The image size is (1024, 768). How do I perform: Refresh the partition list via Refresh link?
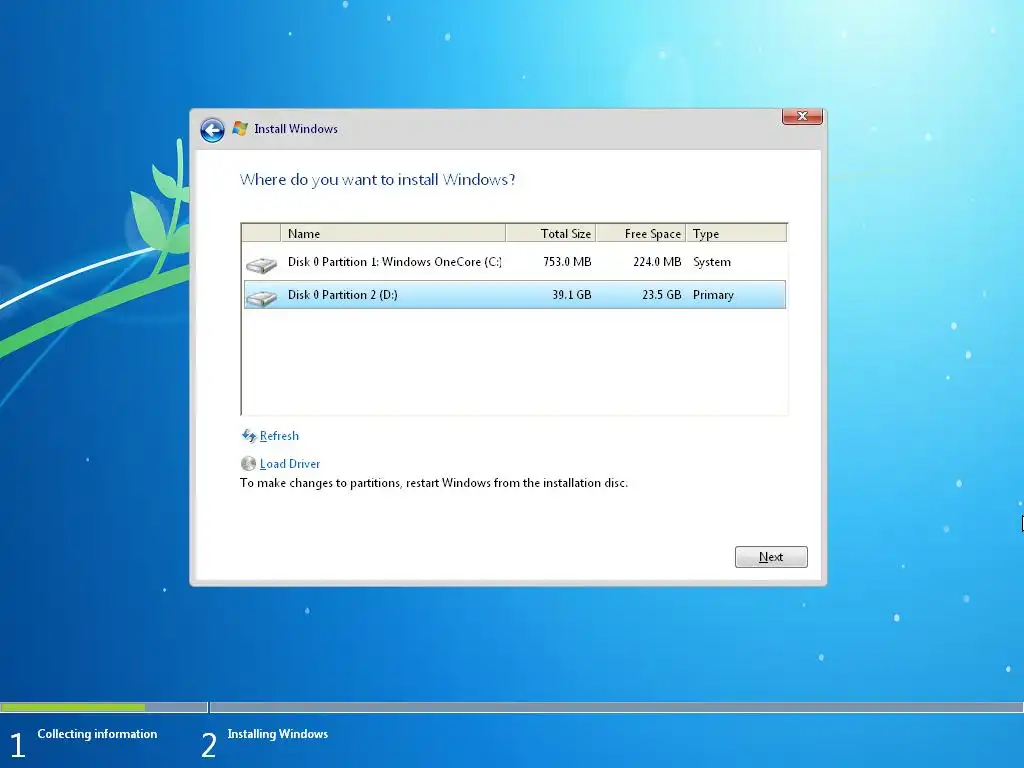tap(279, 436)
